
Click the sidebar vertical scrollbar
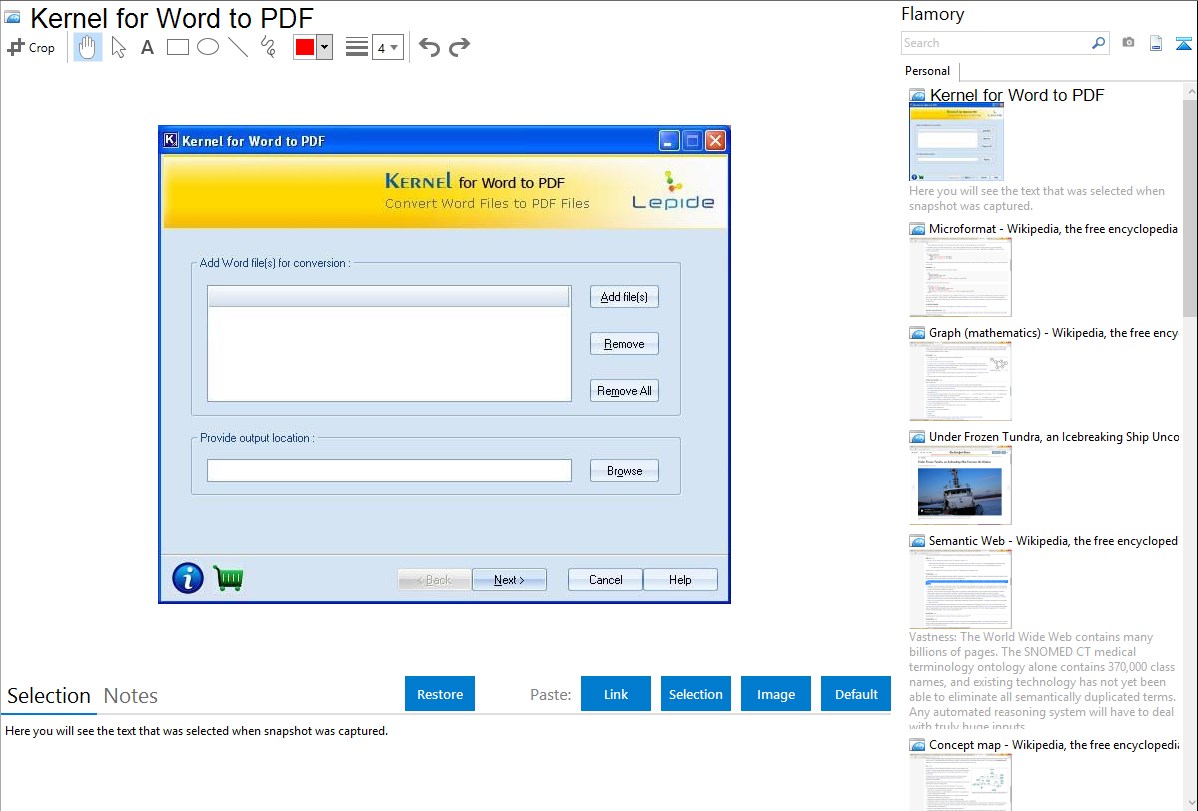1190,206
